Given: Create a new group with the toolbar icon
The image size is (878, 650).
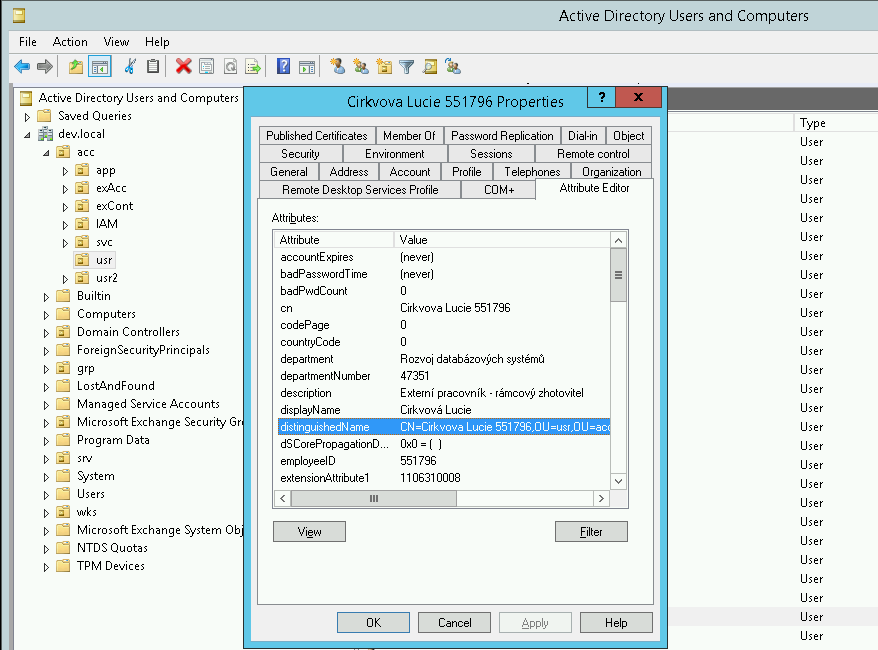Looking at the screenshot, I should pos(361,67).
